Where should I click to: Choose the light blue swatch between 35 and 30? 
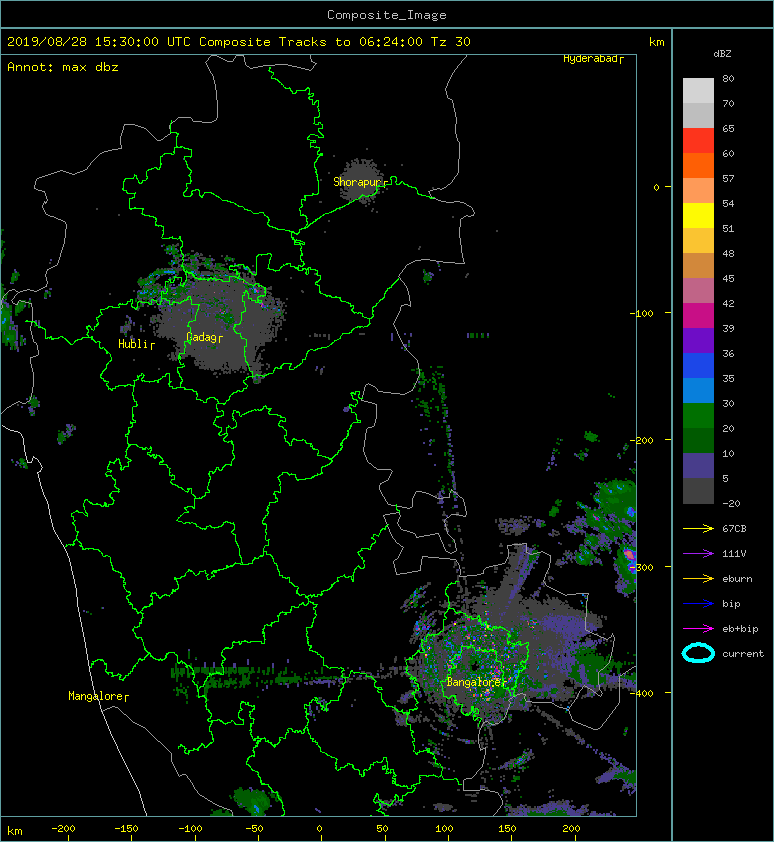(x=698, y=390)
